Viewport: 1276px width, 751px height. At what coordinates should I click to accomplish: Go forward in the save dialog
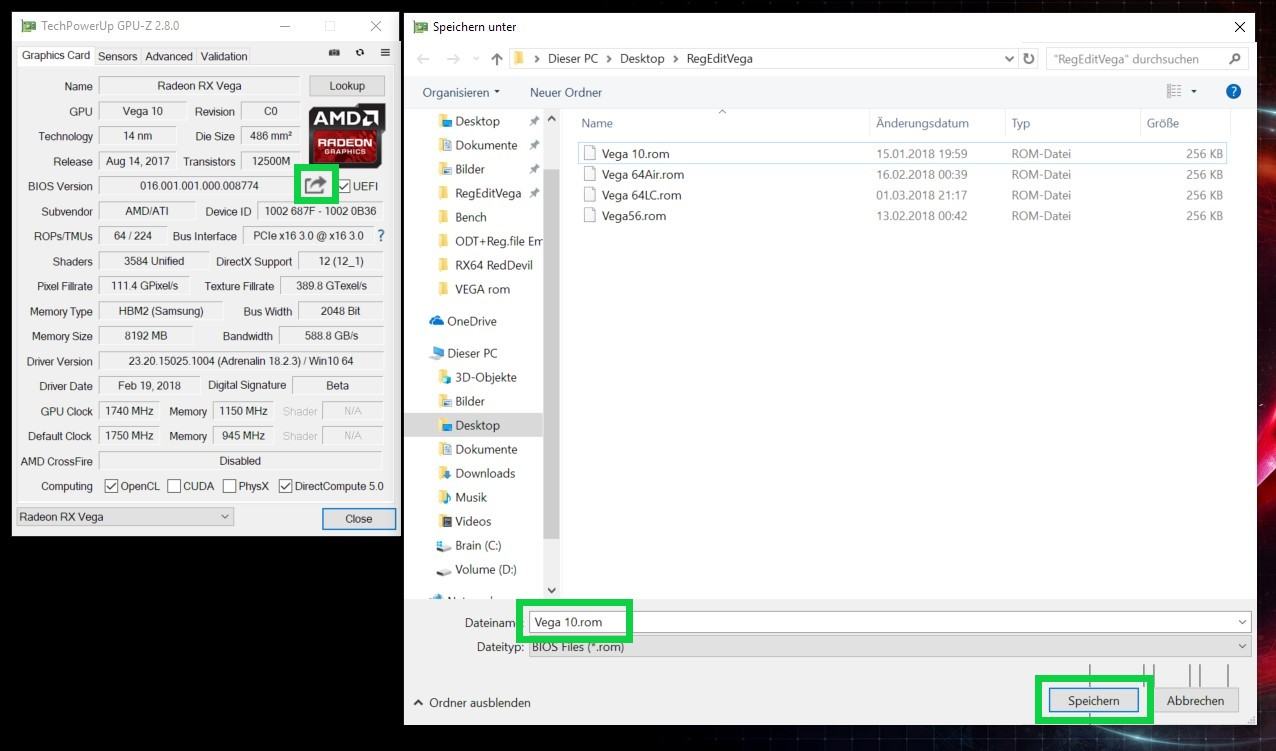click(x=453, y=59)
